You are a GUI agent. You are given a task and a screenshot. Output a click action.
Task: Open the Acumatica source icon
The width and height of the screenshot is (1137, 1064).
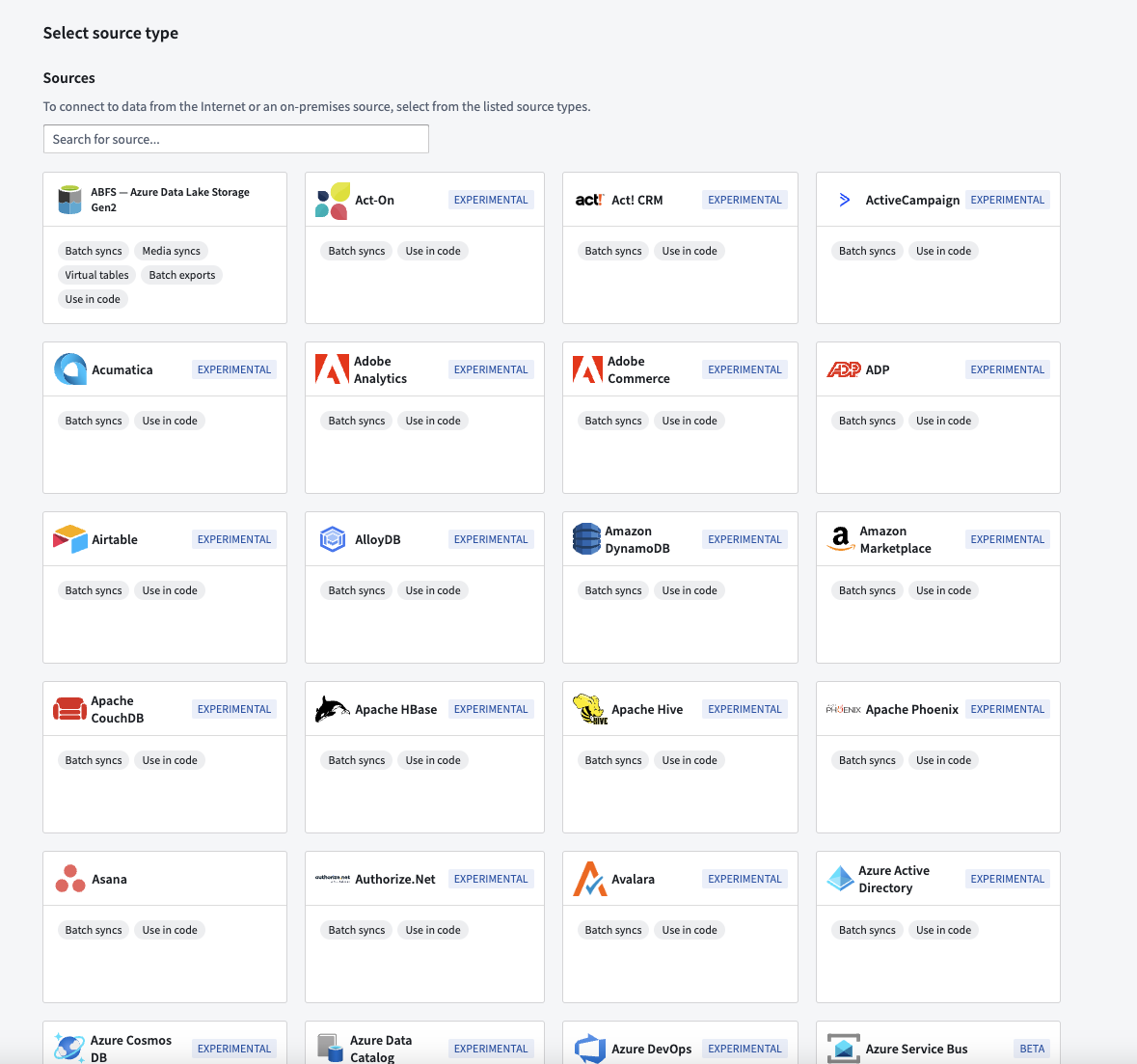point(70,369)
